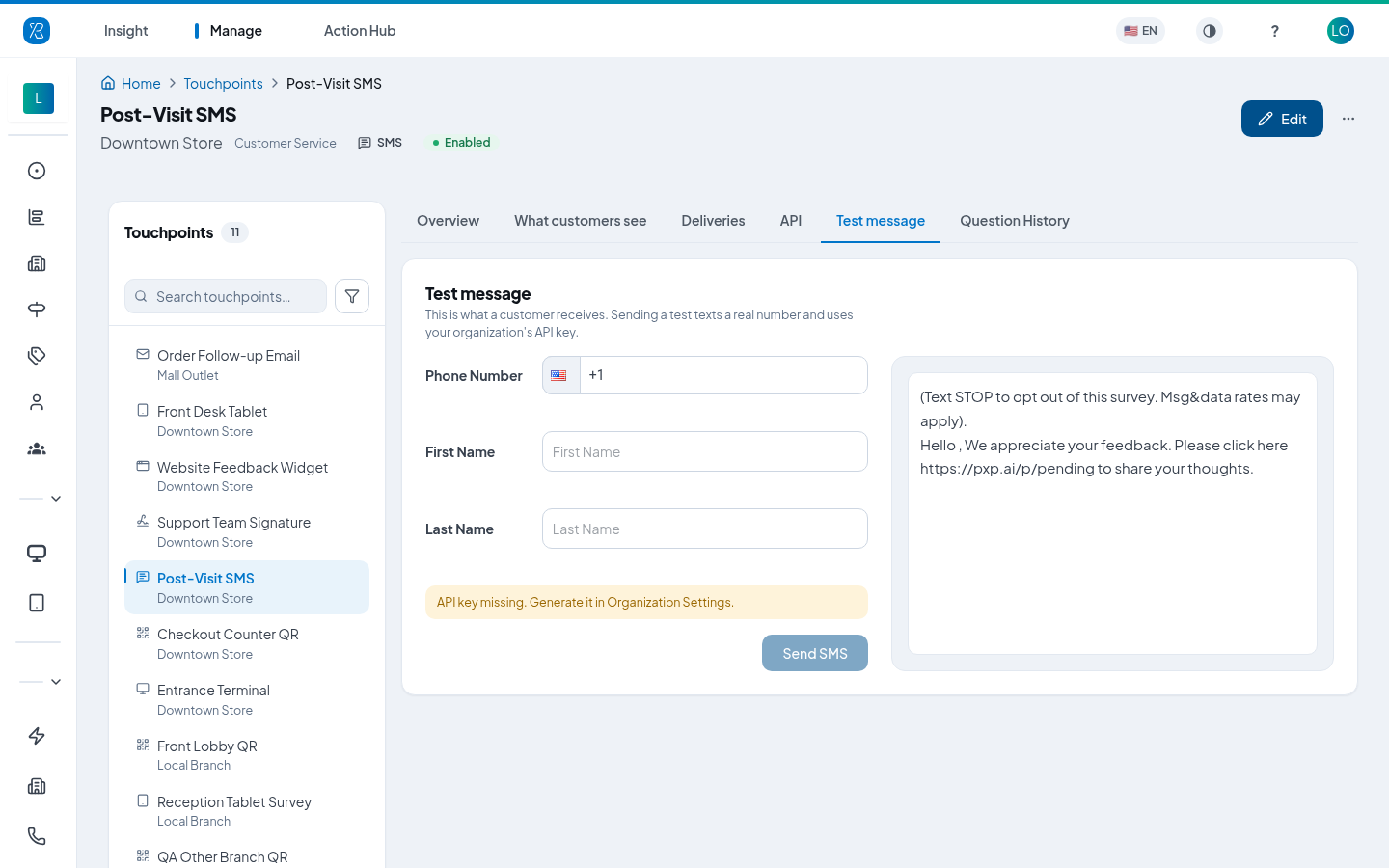
Task: Go to Home in the breadcrumb
Action: [131, 84]
